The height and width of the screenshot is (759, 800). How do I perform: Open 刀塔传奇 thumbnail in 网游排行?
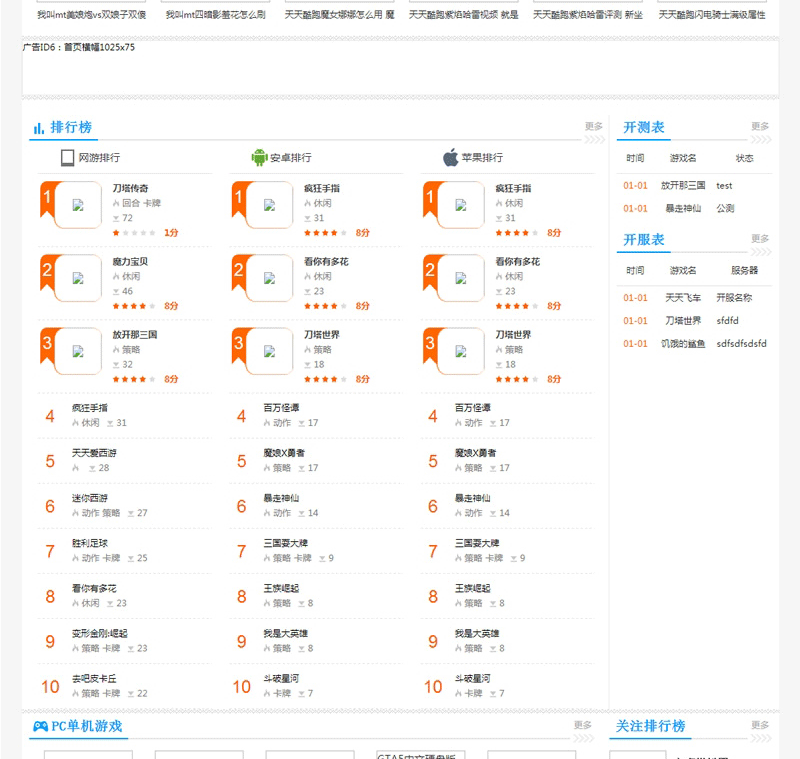78,205
